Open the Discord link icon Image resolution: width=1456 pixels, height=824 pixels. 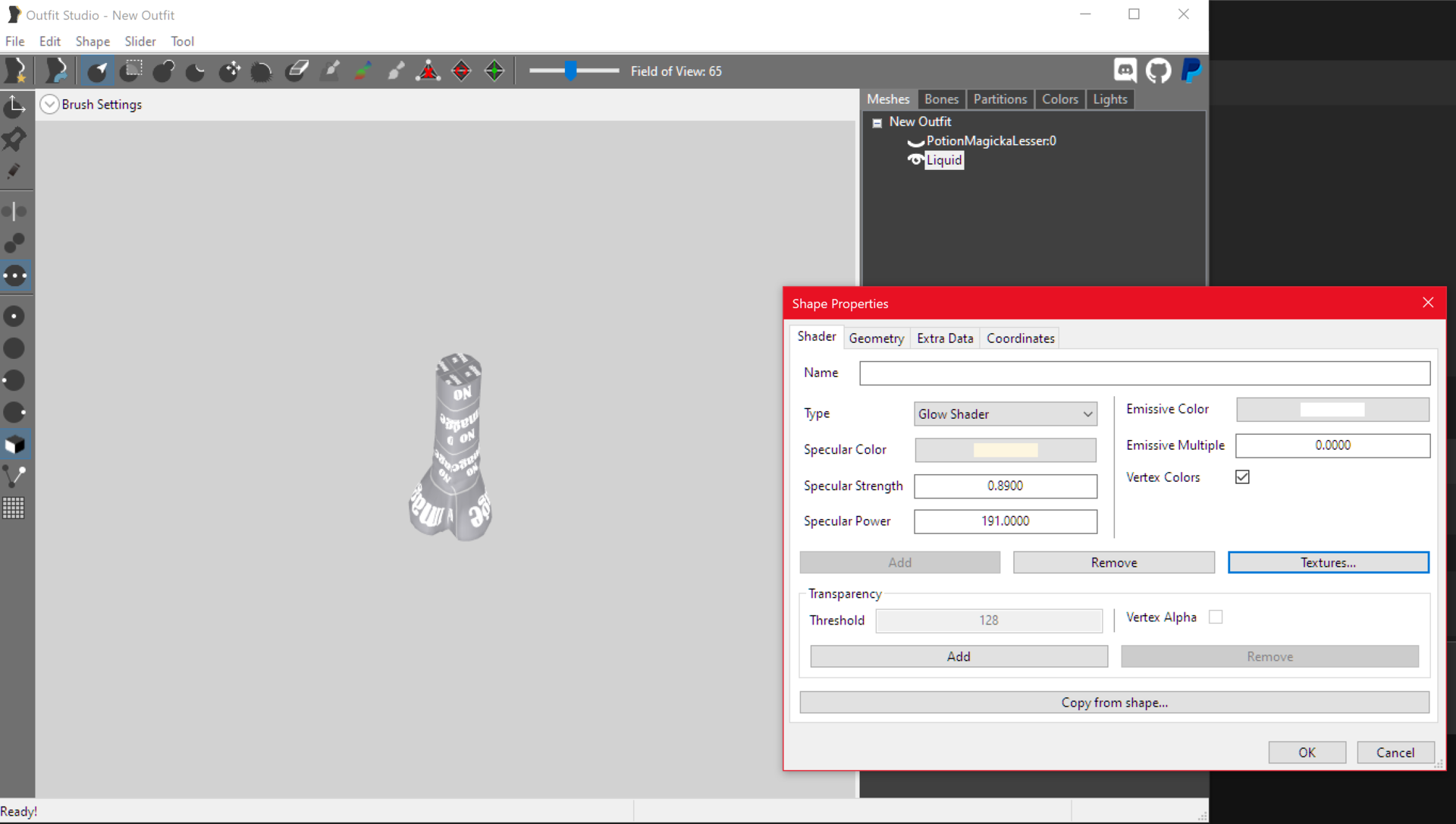point(1125,71)
